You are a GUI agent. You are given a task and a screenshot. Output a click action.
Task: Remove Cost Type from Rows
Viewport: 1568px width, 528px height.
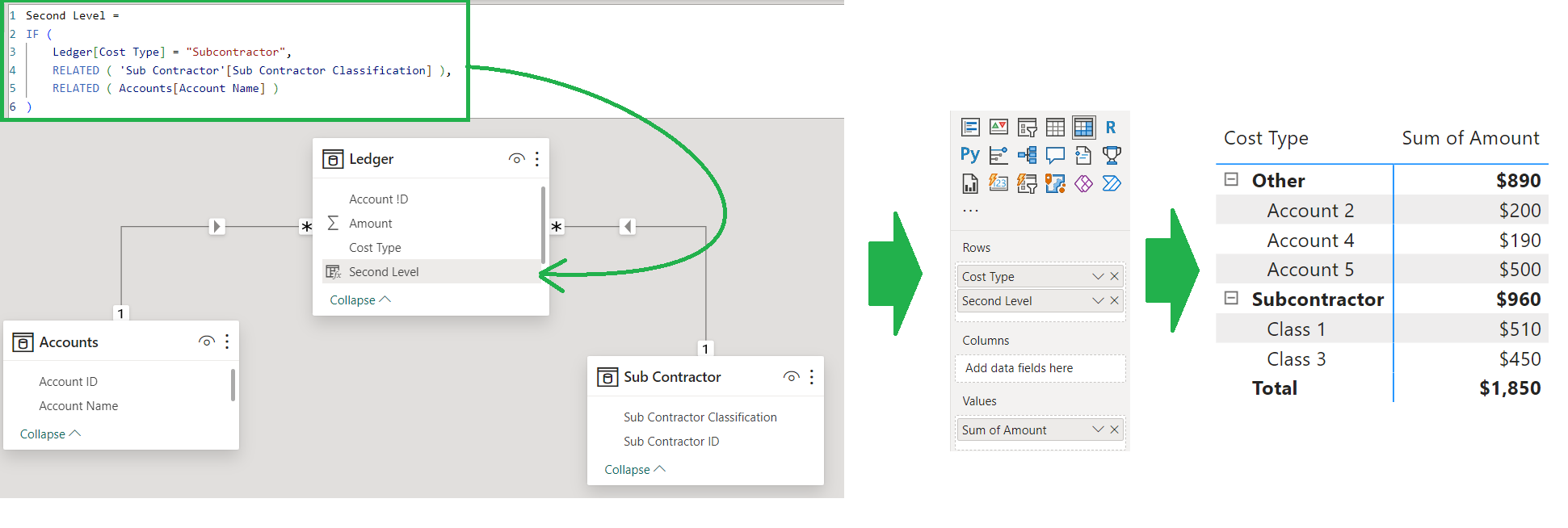[x=1115, y=276]
